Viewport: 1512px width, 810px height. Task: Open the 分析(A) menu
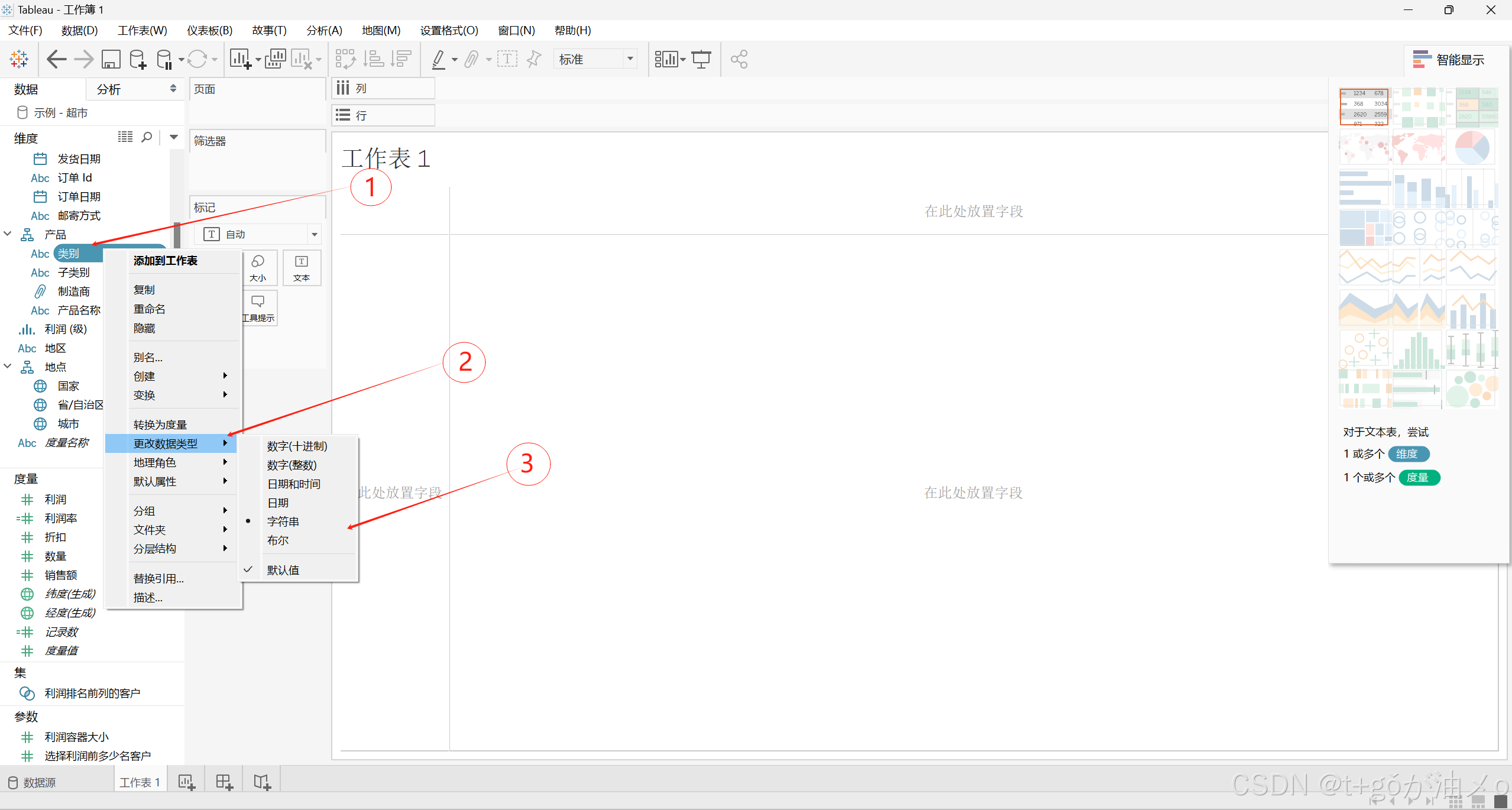324,30
